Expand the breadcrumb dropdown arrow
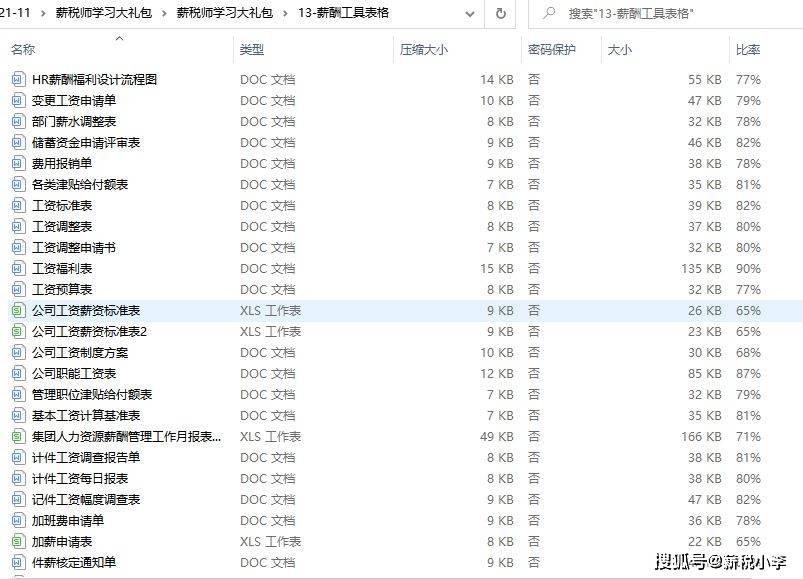803x579 pixels. [x=468, y=14]
